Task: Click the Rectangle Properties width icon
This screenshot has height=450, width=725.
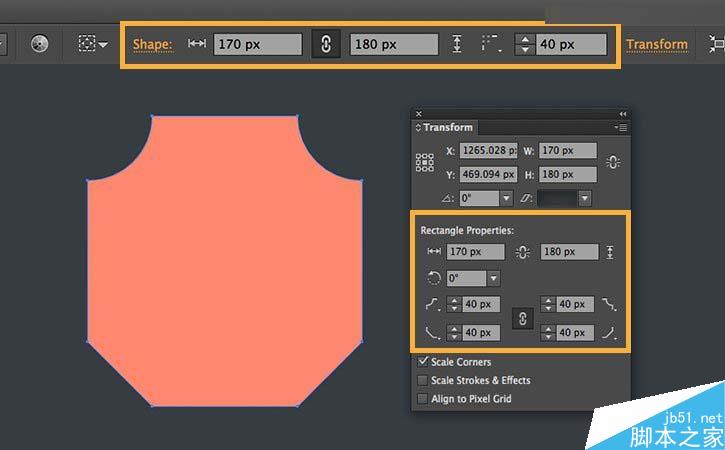Action: [434, 251]
